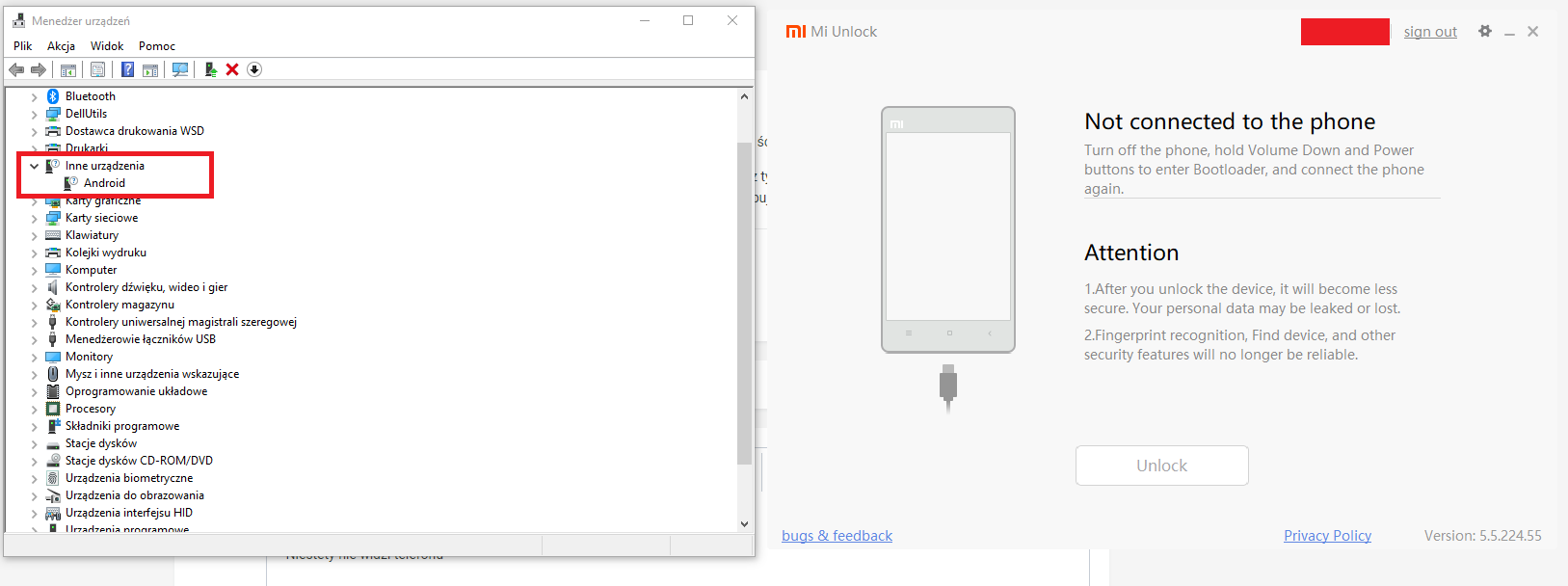Click the Update driver icon with green arrow
Viewport: 1568px width, 586px height.
coord(210,69)
